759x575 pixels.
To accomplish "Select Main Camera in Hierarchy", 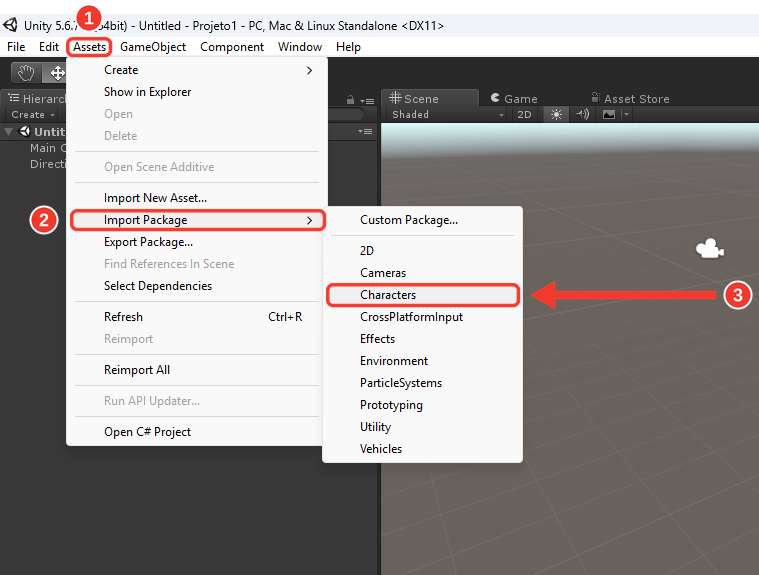I will pos(47,148).
